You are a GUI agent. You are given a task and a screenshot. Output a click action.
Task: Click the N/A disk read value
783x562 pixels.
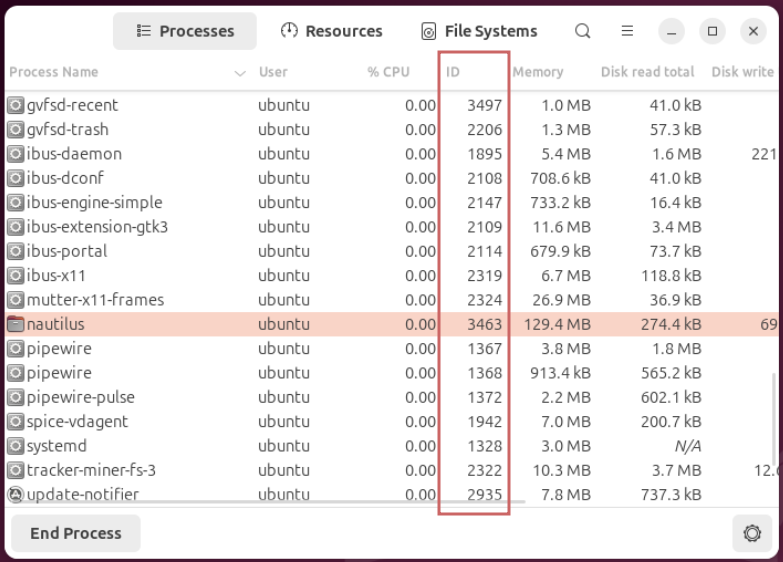tap(688, 446)
